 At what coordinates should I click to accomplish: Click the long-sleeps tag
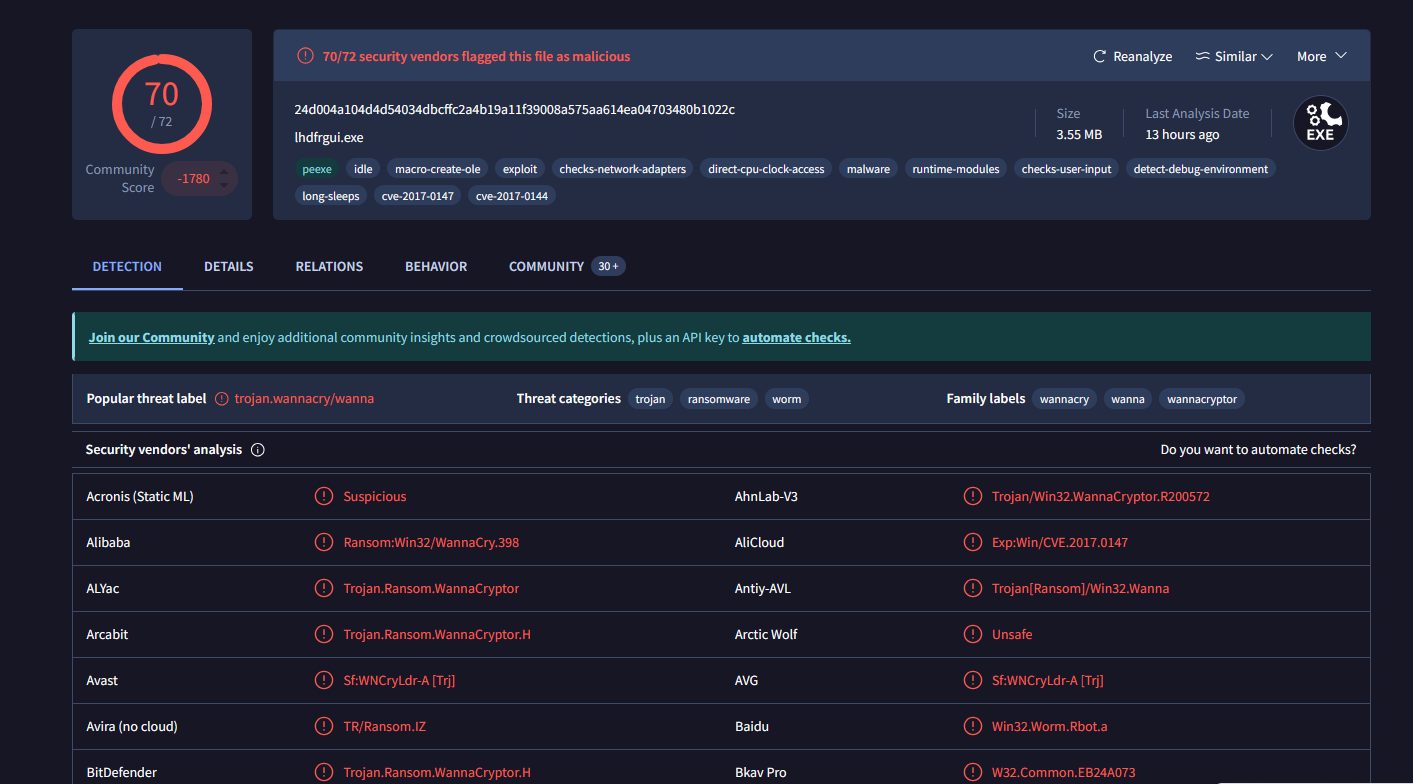[331, 196]
